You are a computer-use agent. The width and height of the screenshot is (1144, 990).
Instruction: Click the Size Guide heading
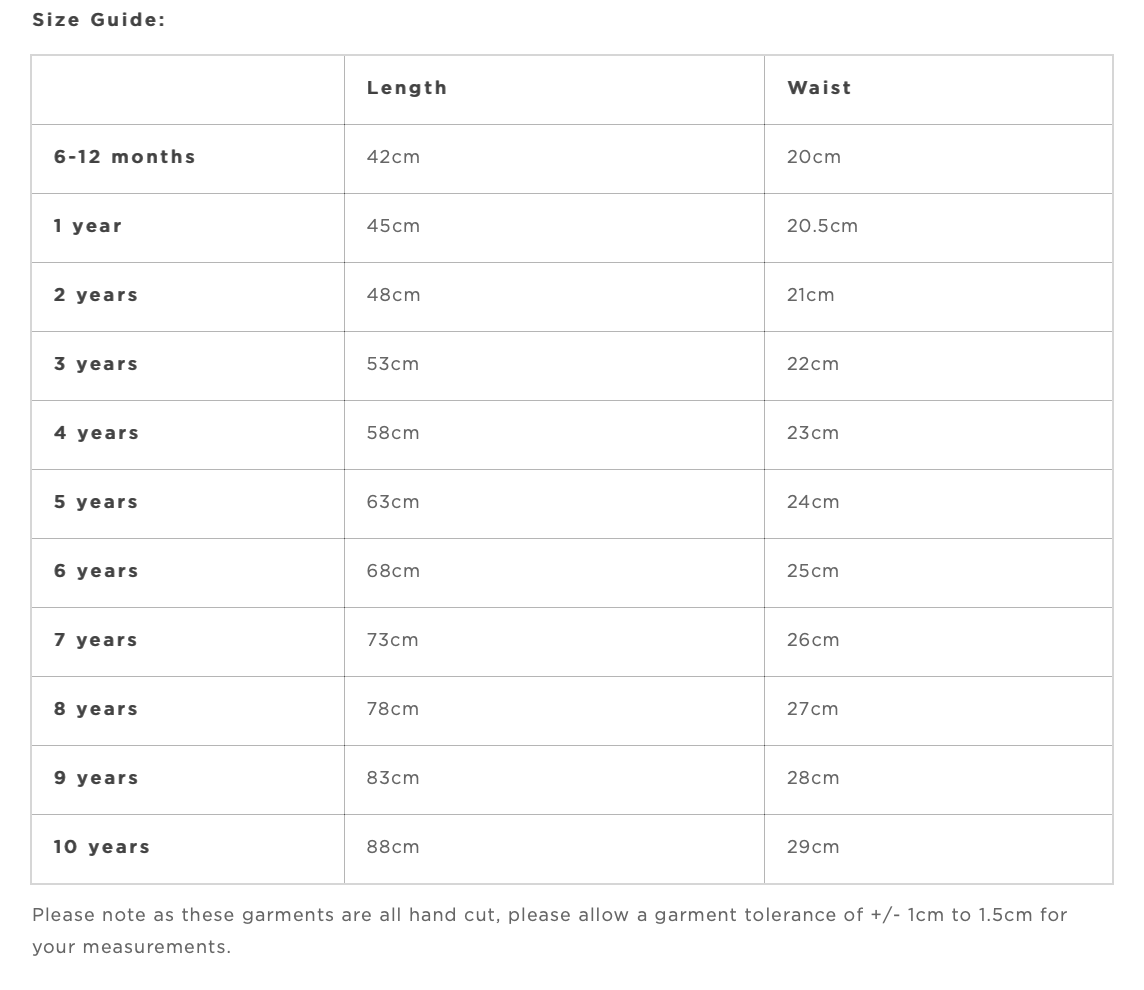pyautogui.click(x=98, y=20)
